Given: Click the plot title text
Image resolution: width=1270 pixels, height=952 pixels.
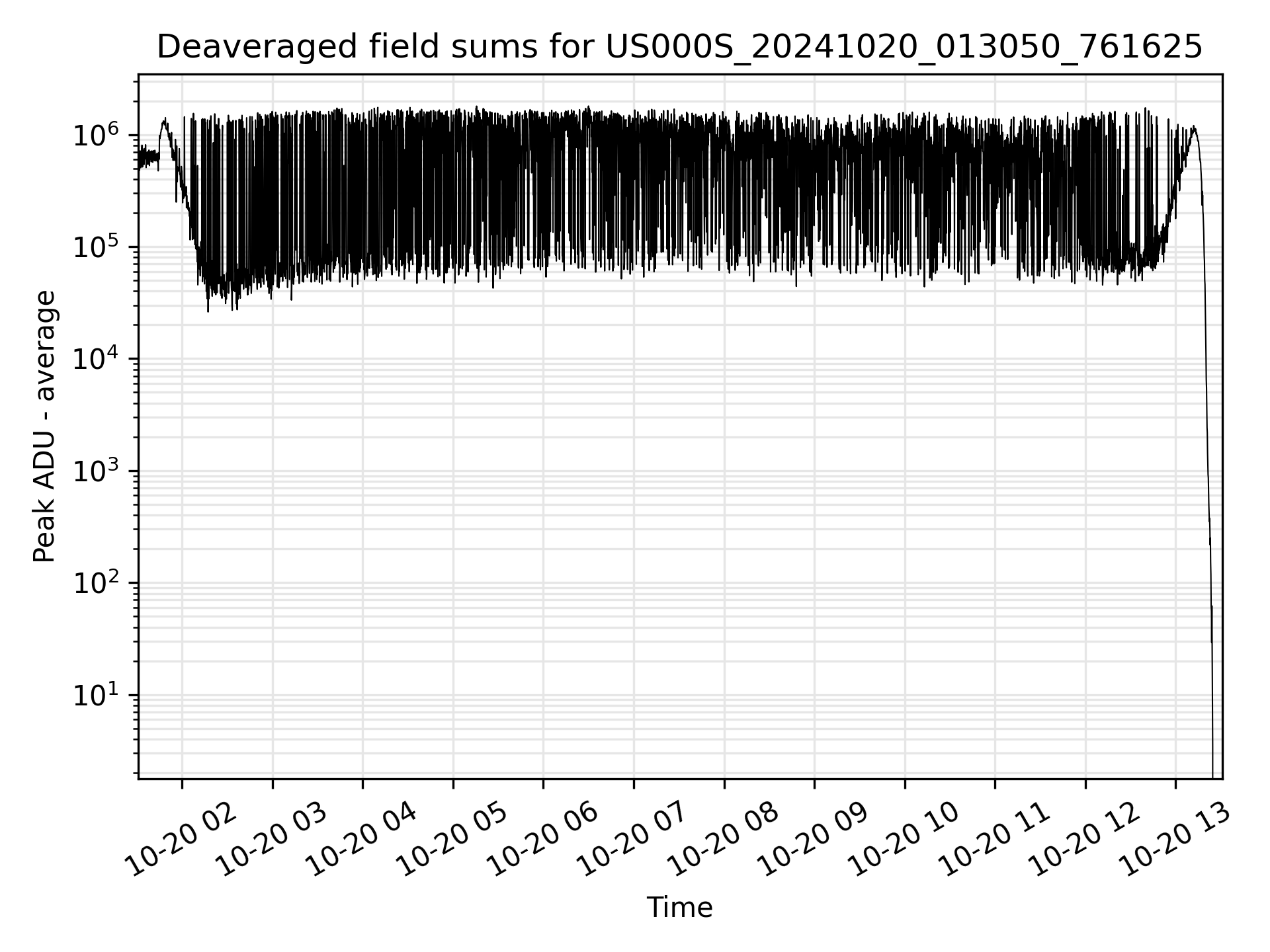Looking at the screenshot, I should (679, 47).
